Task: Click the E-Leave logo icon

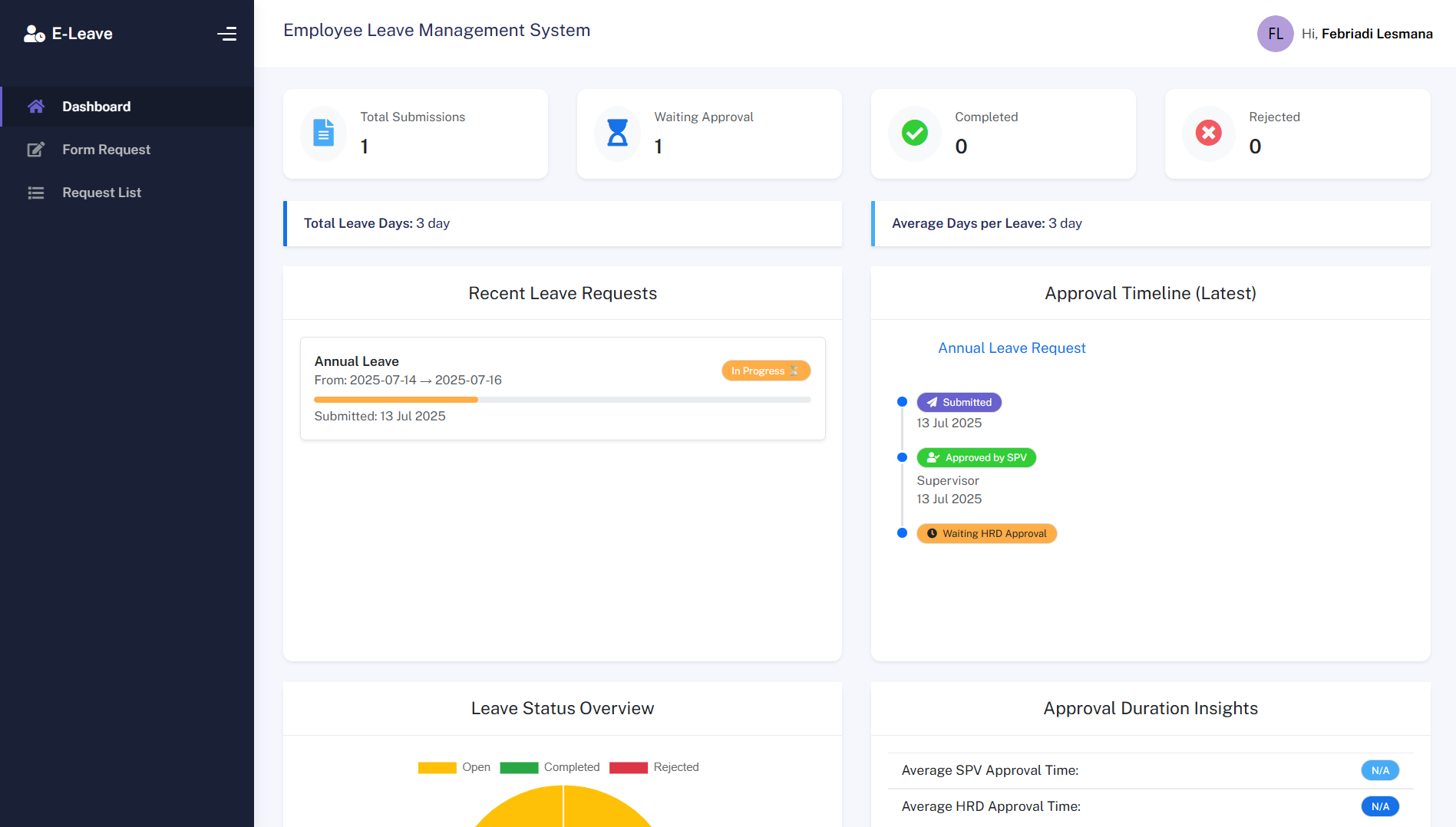Action: pos(35,34)
